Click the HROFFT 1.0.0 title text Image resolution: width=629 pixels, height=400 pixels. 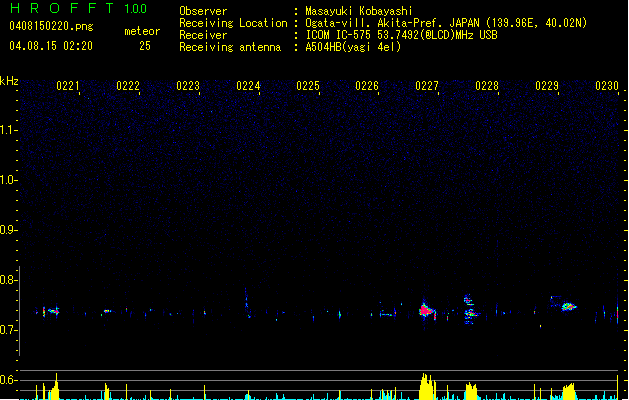pyautogui.click(x=79, y=8)
